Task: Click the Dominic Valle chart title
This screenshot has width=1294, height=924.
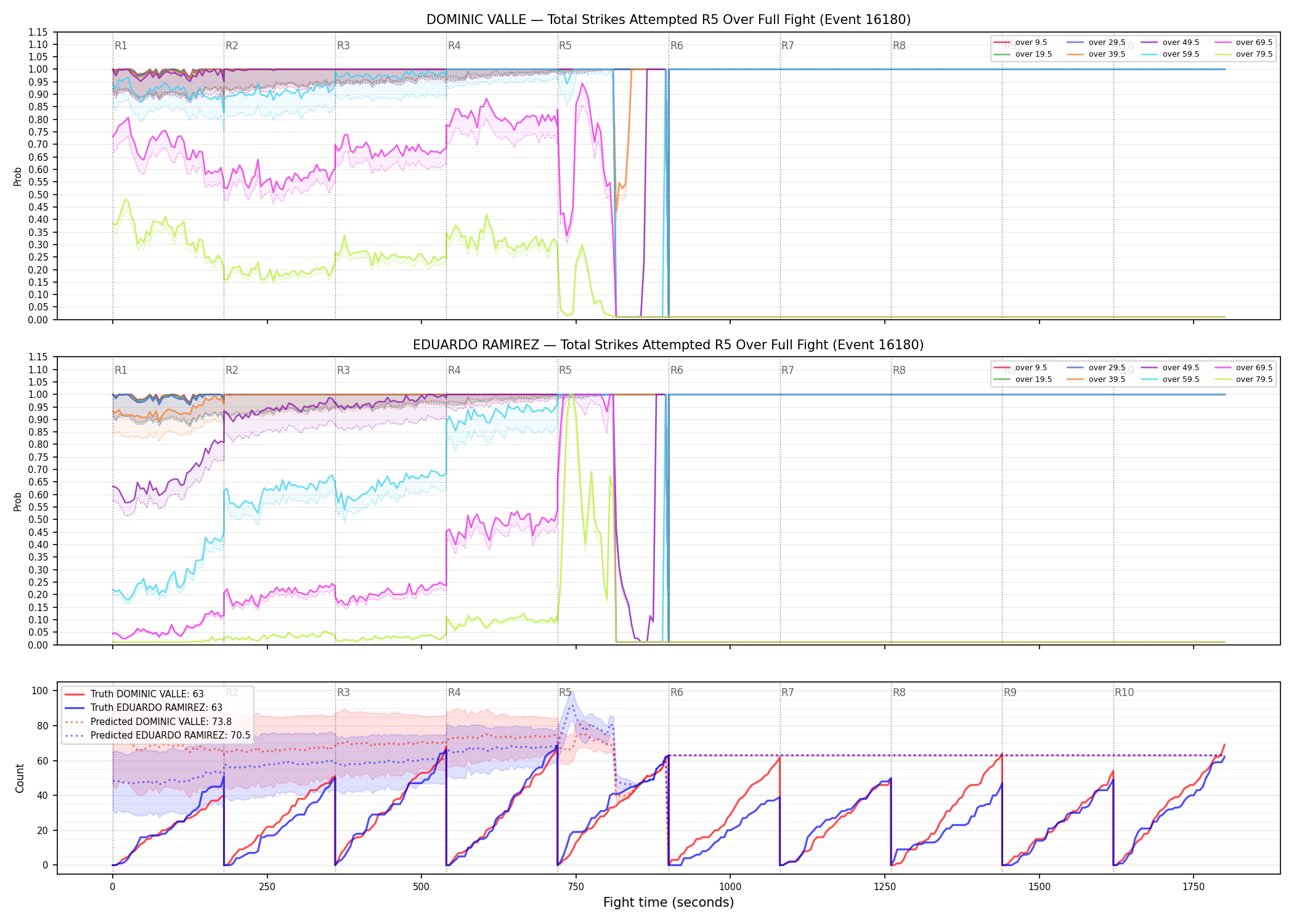Action: click(x=669, y=20)
